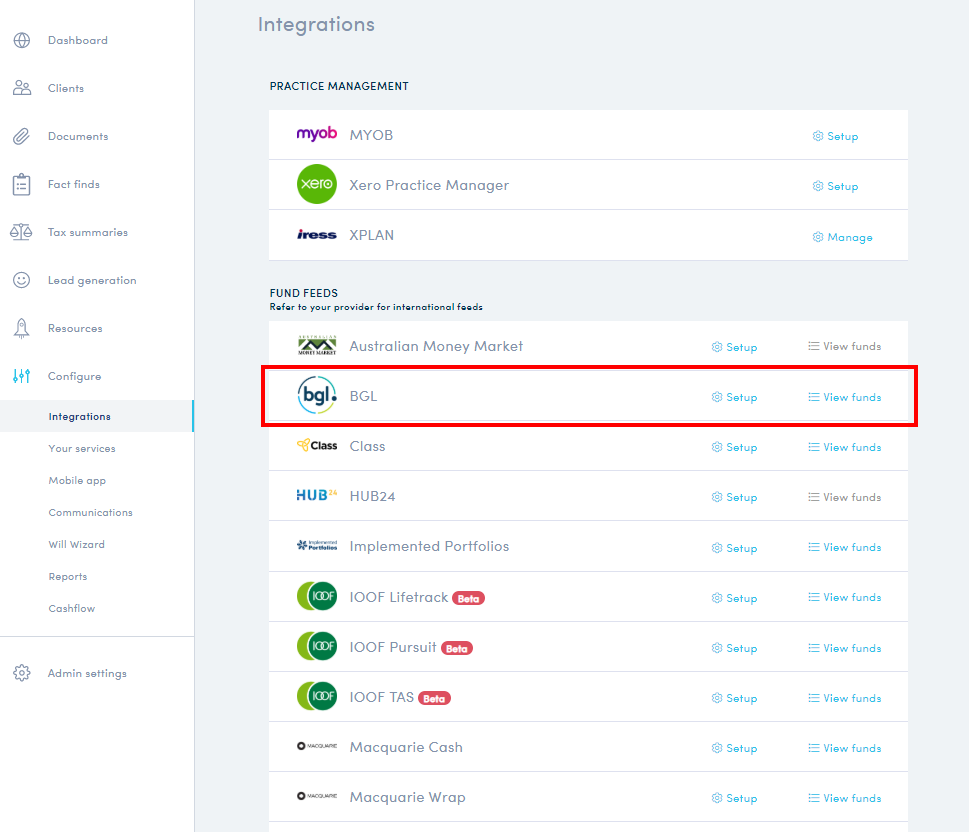Click the IOOF Lifetrack logo
The height and width of the screenshot is (832, 969).
point(316,596)
